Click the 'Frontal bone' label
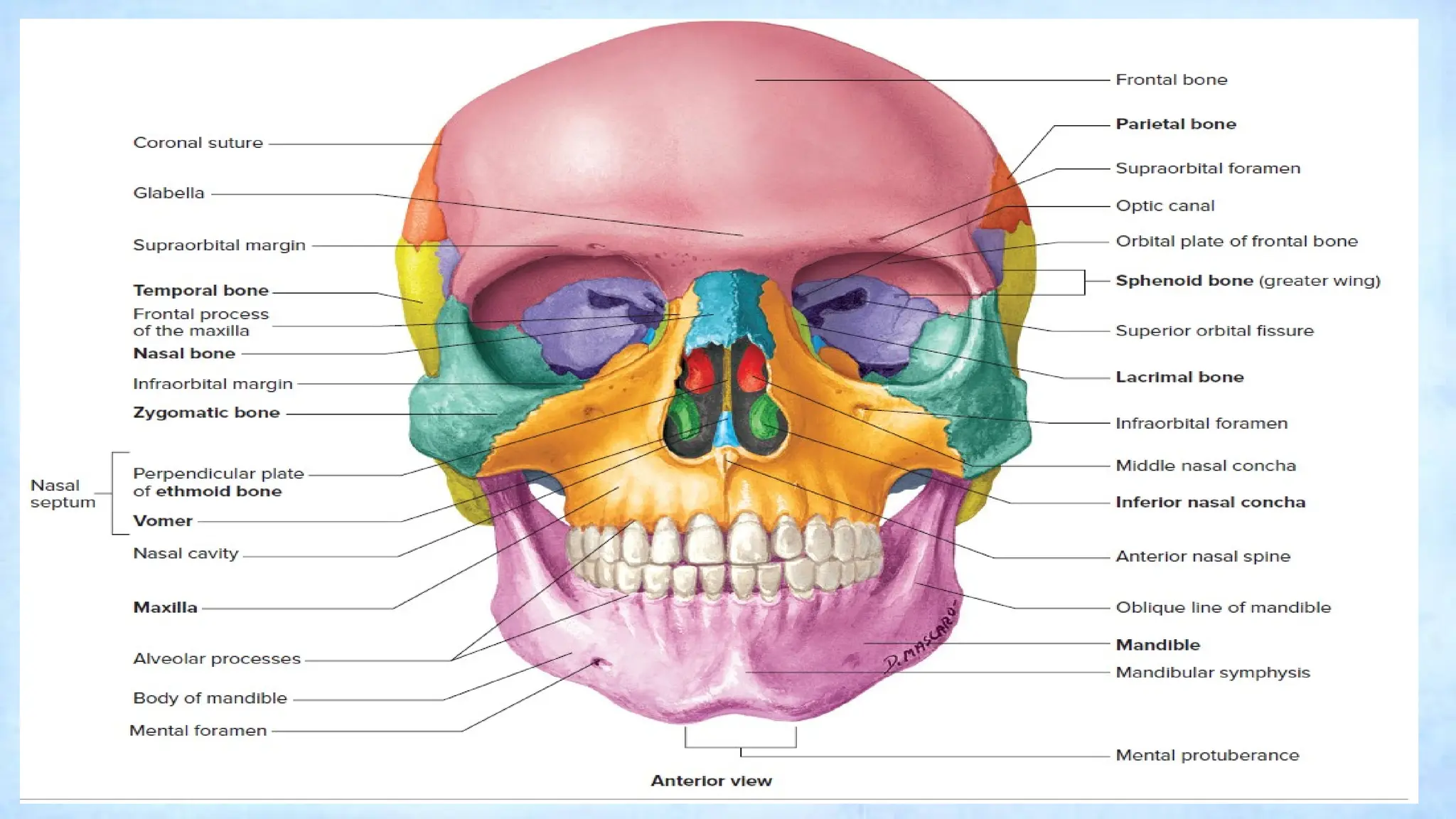The height and width of the screenshot is (819, 1456). [x=1171, y=80]
